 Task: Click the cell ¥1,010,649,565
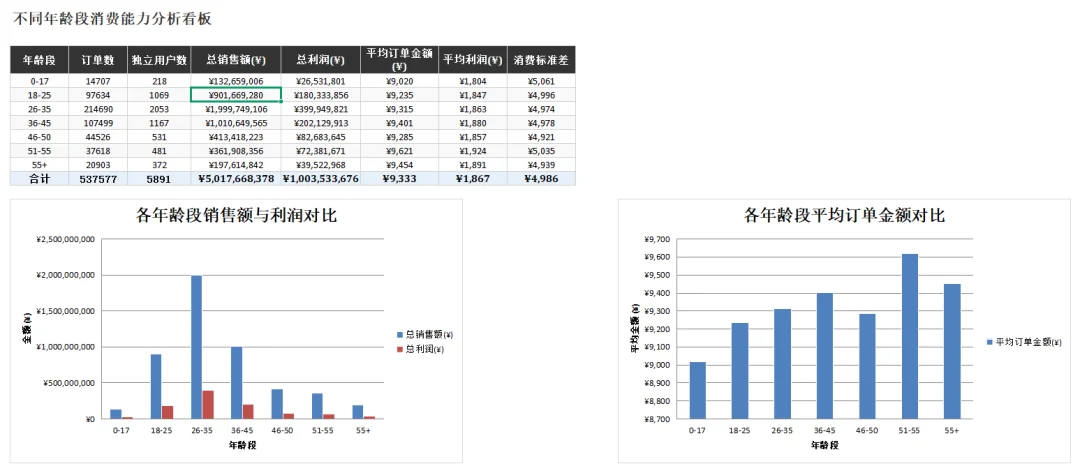click(x=236, y=123)
